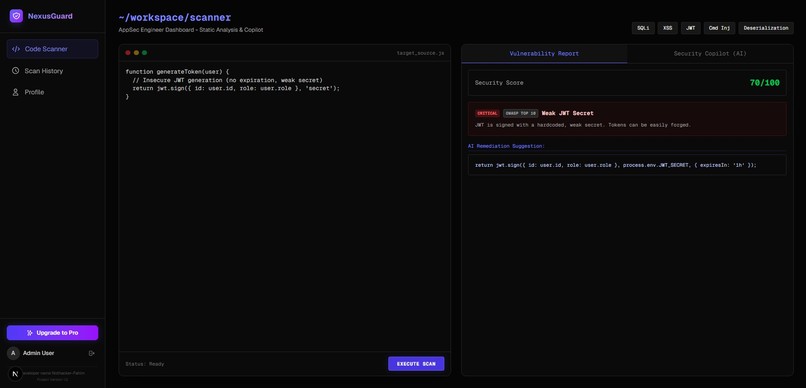Image resolution: width=806 pixels, height=388 pixels.
Task: Click the logout icon next to Admin User
Action: coord(92,353)
